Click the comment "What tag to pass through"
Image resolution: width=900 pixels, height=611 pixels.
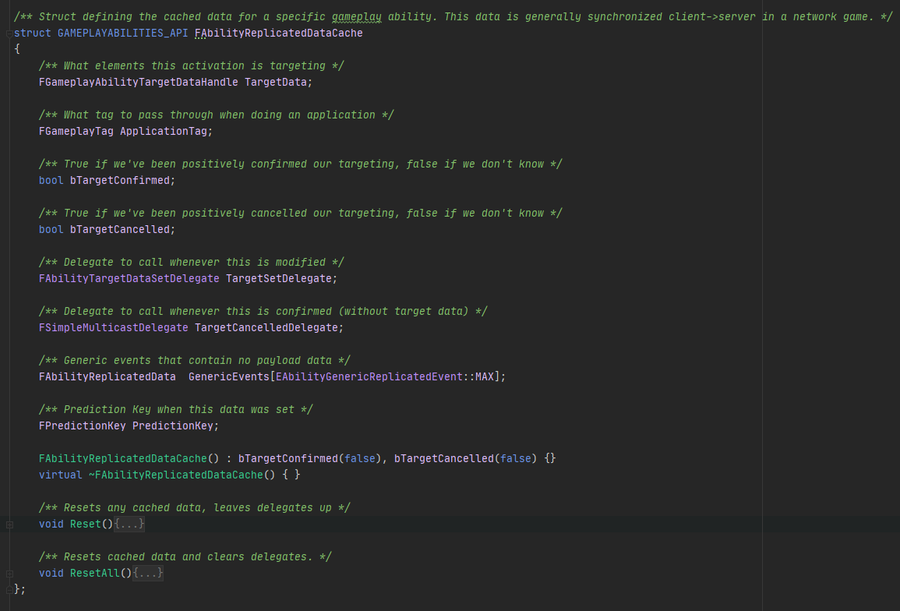[216, 115]
